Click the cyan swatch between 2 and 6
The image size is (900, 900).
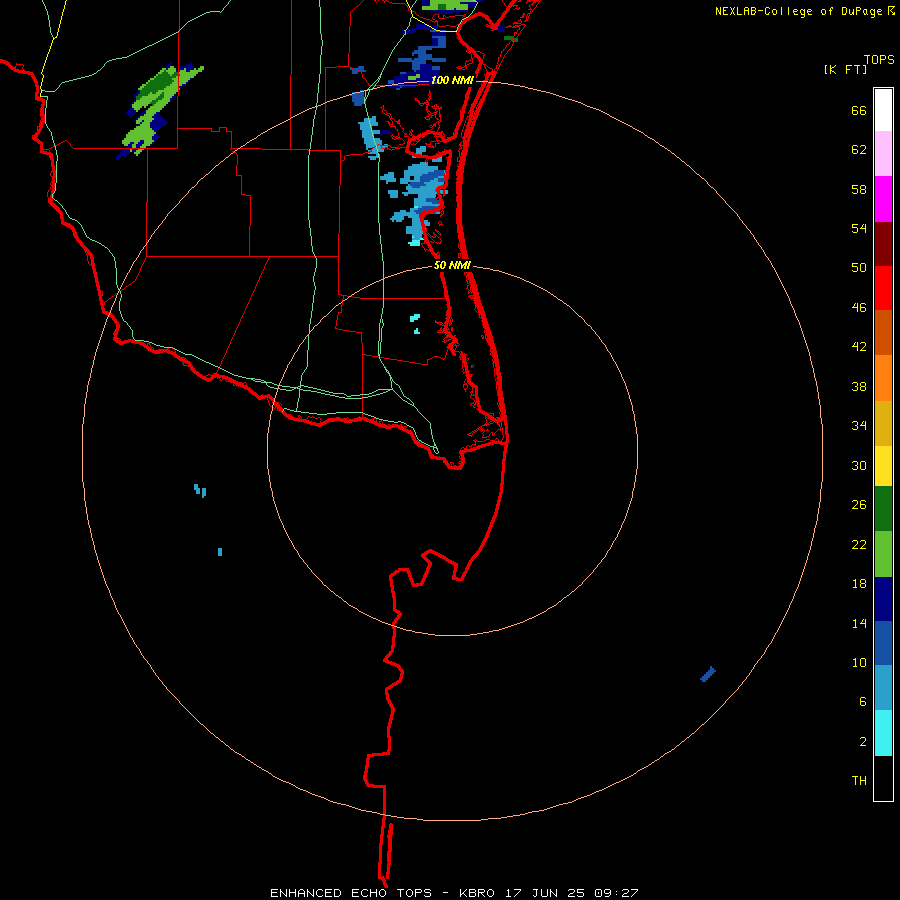tap(883, 733)
